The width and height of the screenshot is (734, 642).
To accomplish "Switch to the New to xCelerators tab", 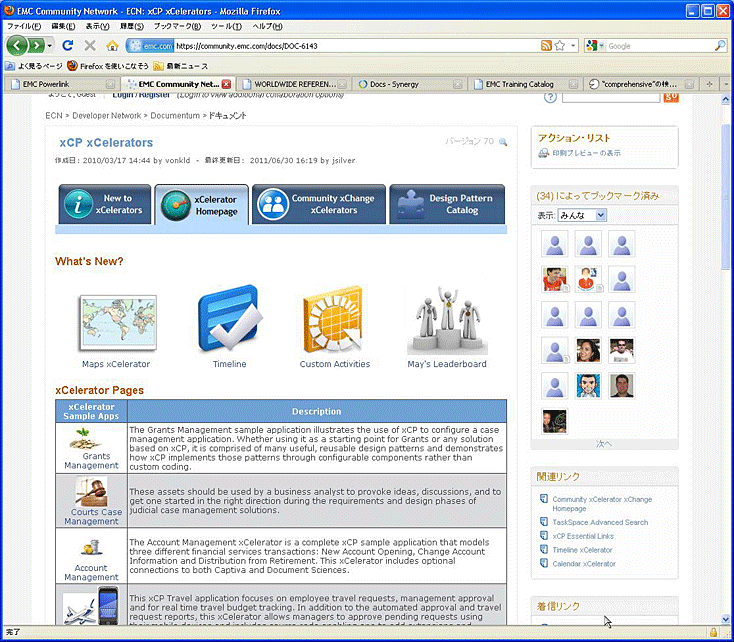I will tap(104, 205).
